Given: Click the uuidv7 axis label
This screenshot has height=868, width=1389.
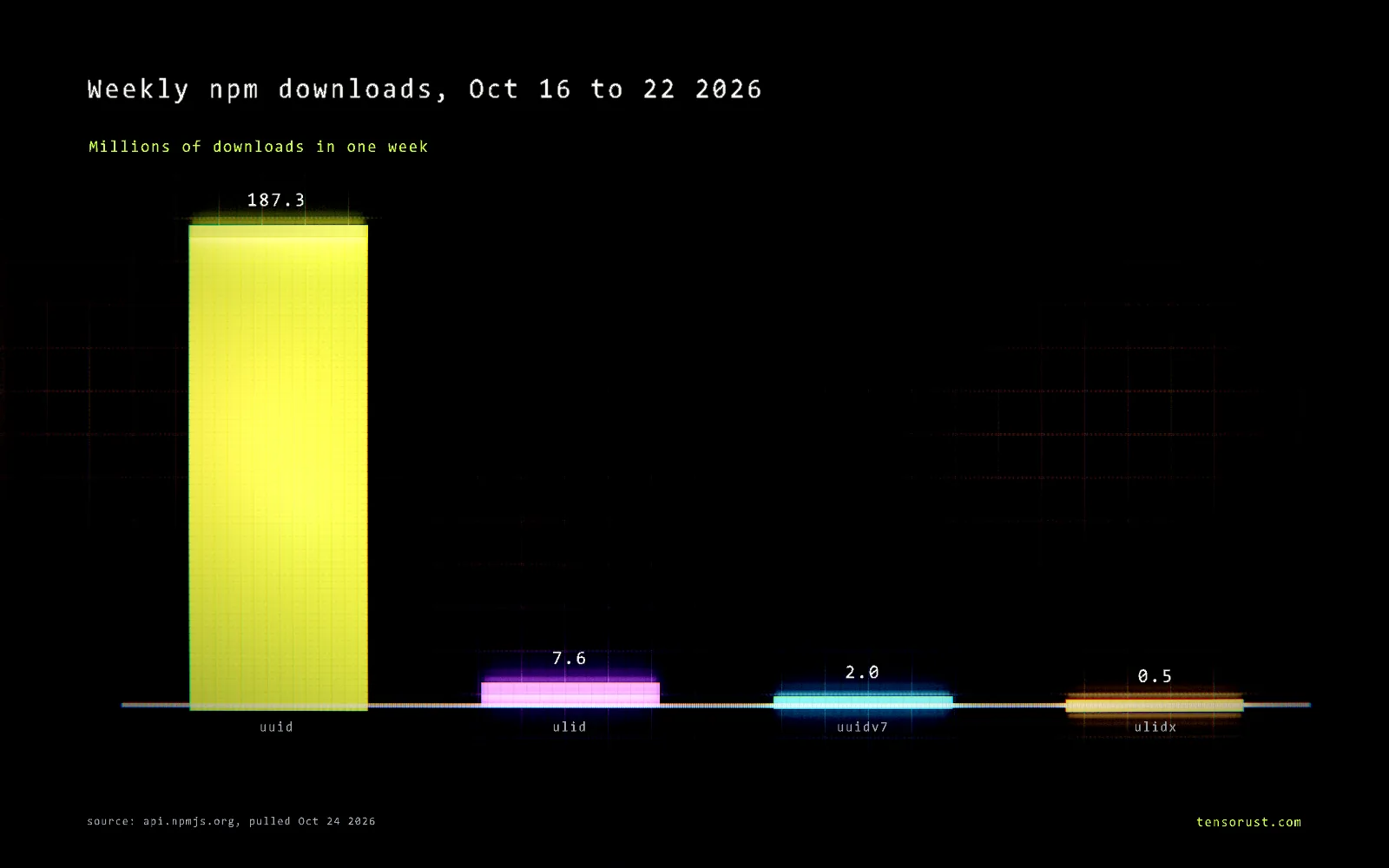Looking at the screenshot, I should [862, 727].
